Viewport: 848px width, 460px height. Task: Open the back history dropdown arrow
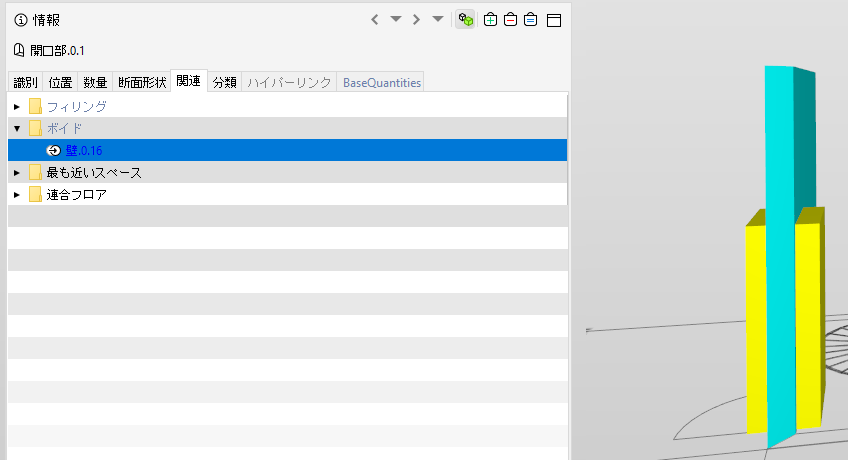pos(396,19)
